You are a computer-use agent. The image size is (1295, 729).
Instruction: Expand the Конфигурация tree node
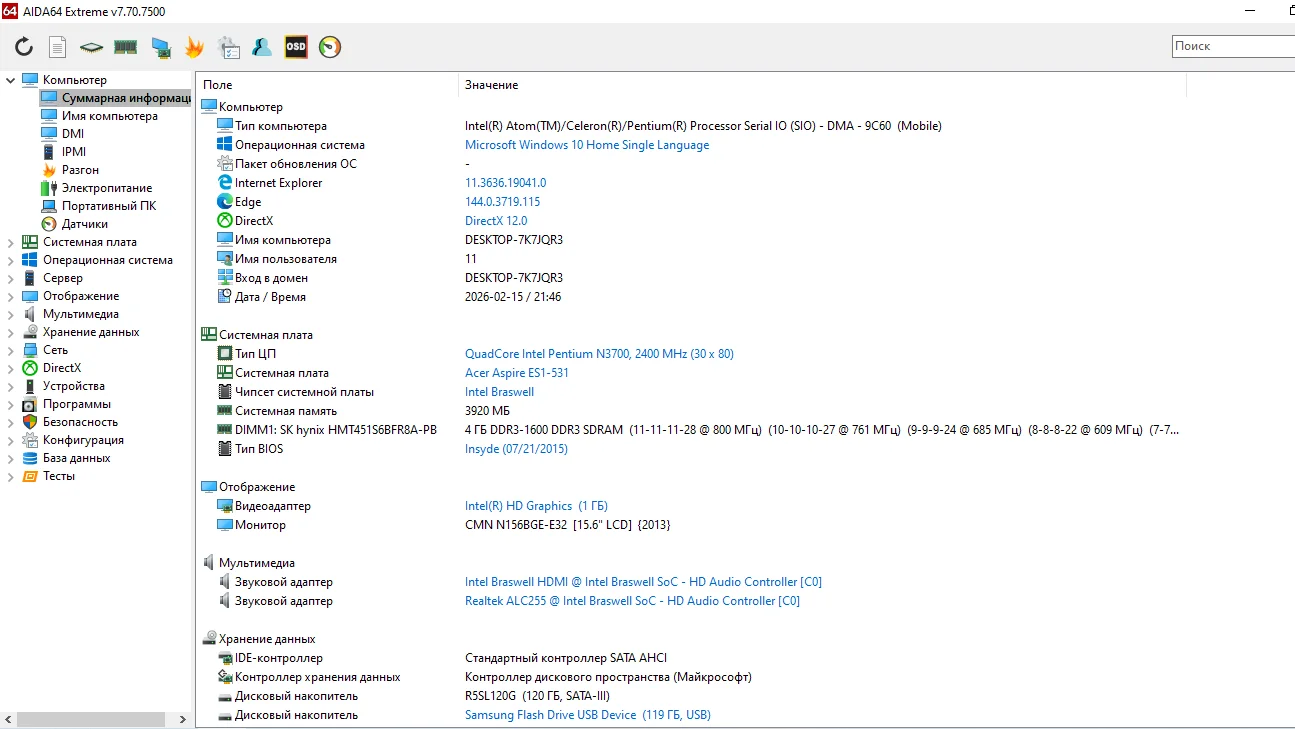click(11, 440)
